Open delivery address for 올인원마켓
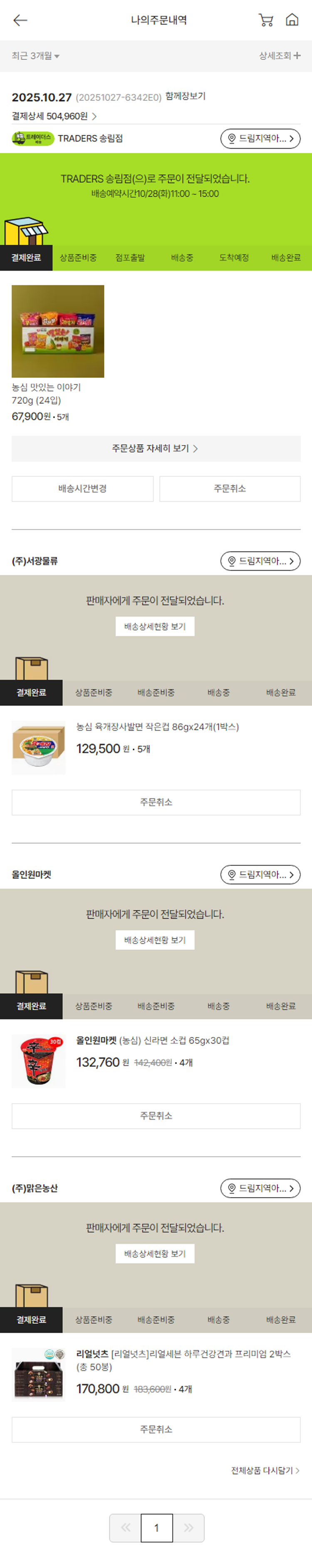The image size is (312, 1568). 260,875
